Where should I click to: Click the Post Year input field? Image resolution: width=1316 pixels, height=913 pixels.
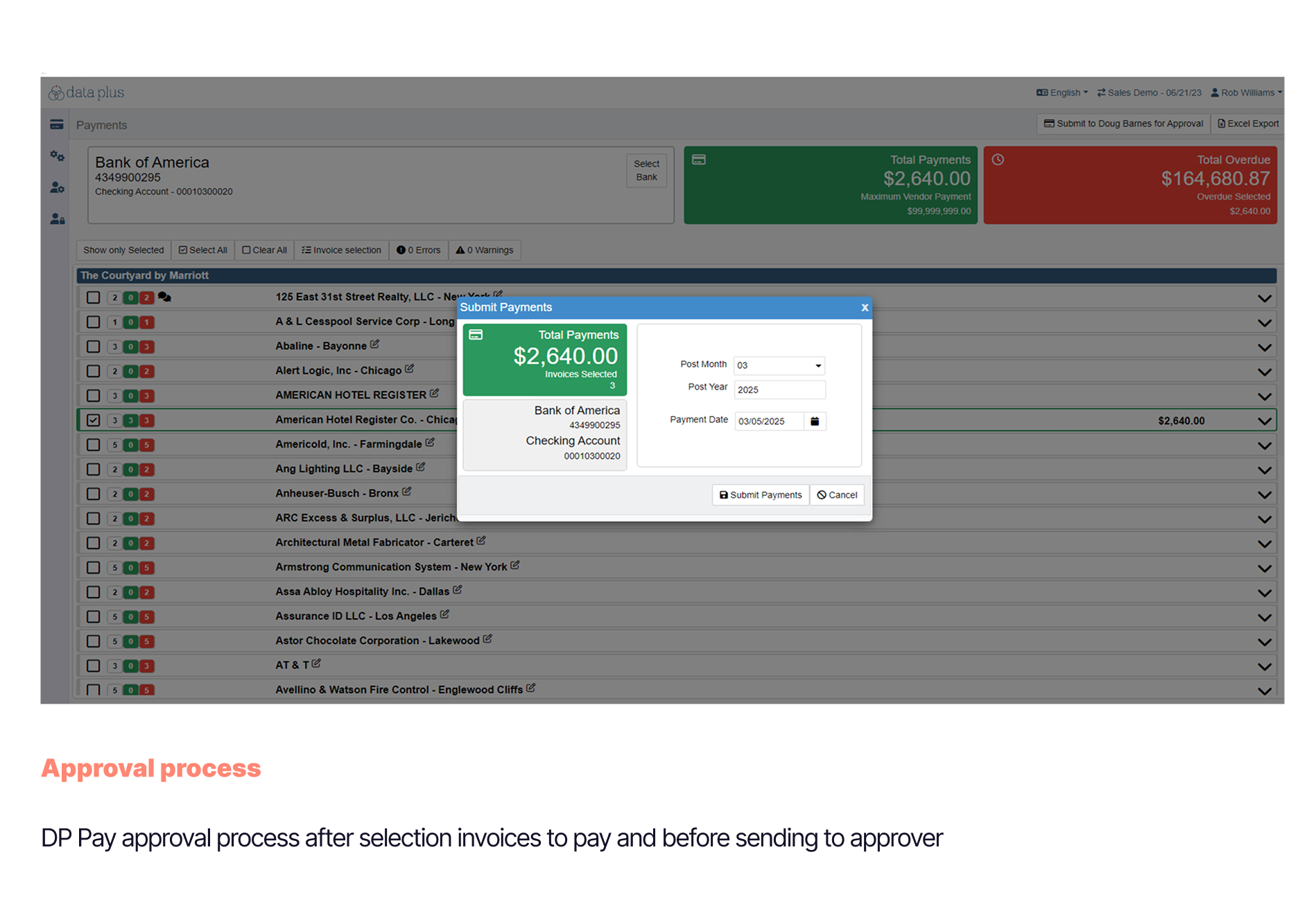point(780,390)
